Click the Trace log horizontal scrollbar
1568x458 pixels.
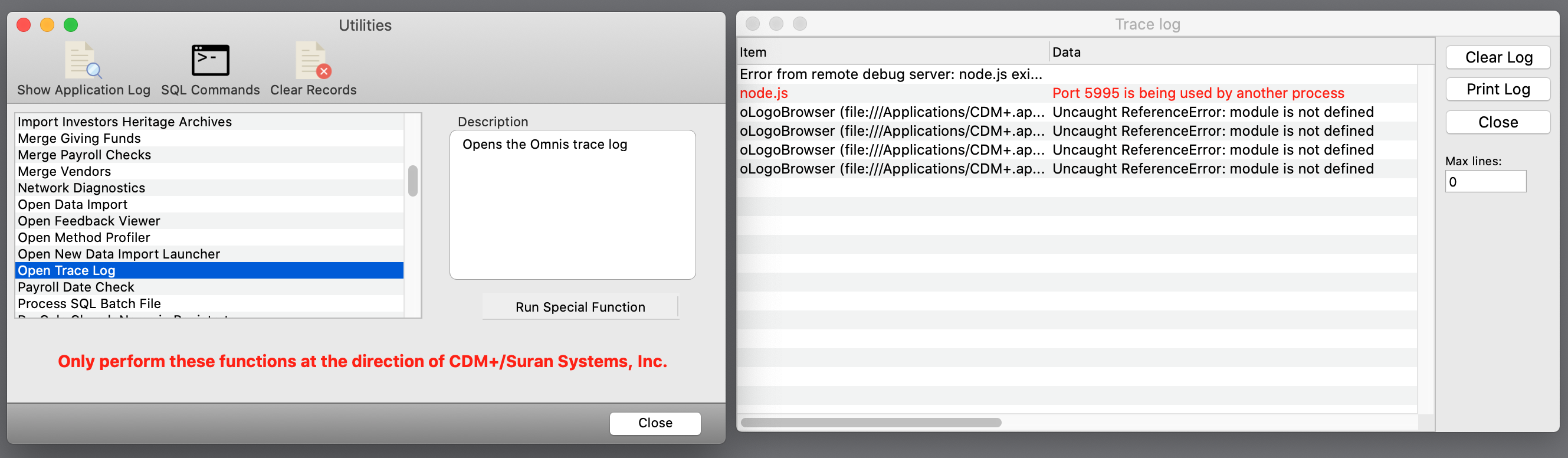pos(871,422)
